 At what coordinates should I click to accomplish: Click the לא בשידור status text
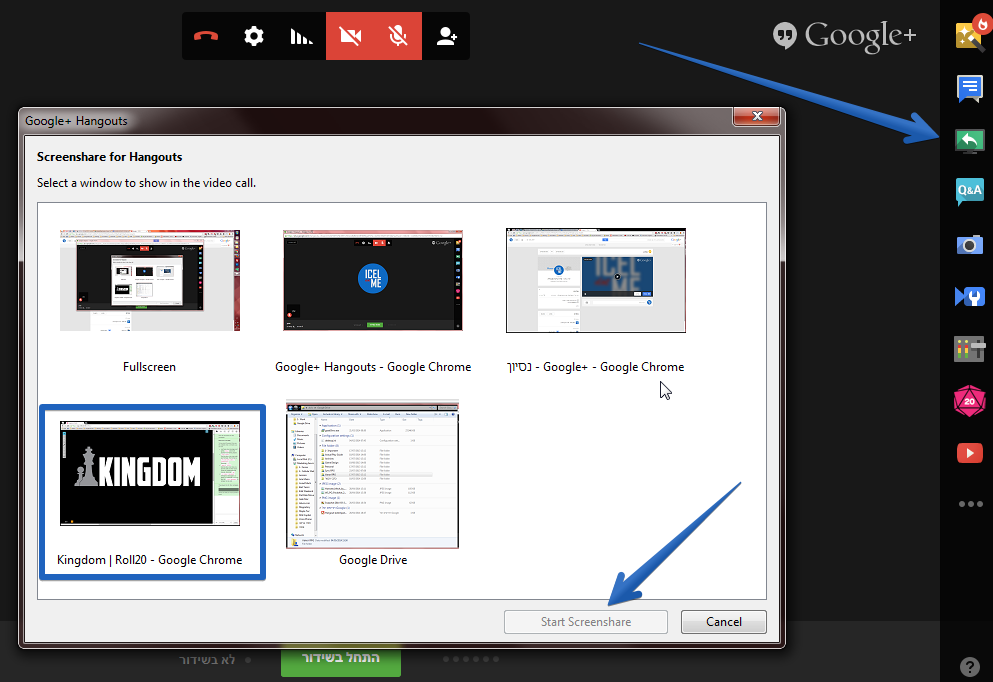pyautogui.click(x=207, y=660)
